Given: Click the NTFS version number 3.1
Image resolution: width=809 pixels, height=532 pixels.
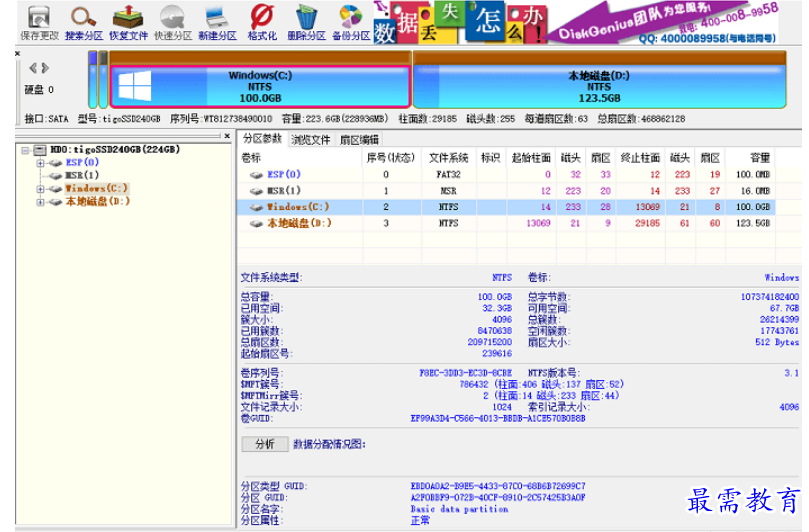Looking at the screenshot, I should pyautogui.click(x=791, y=373).
